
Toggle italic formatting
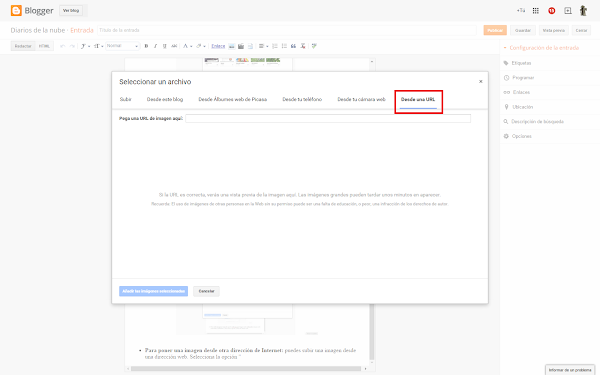pyautogui.click(x=155, y=46)
